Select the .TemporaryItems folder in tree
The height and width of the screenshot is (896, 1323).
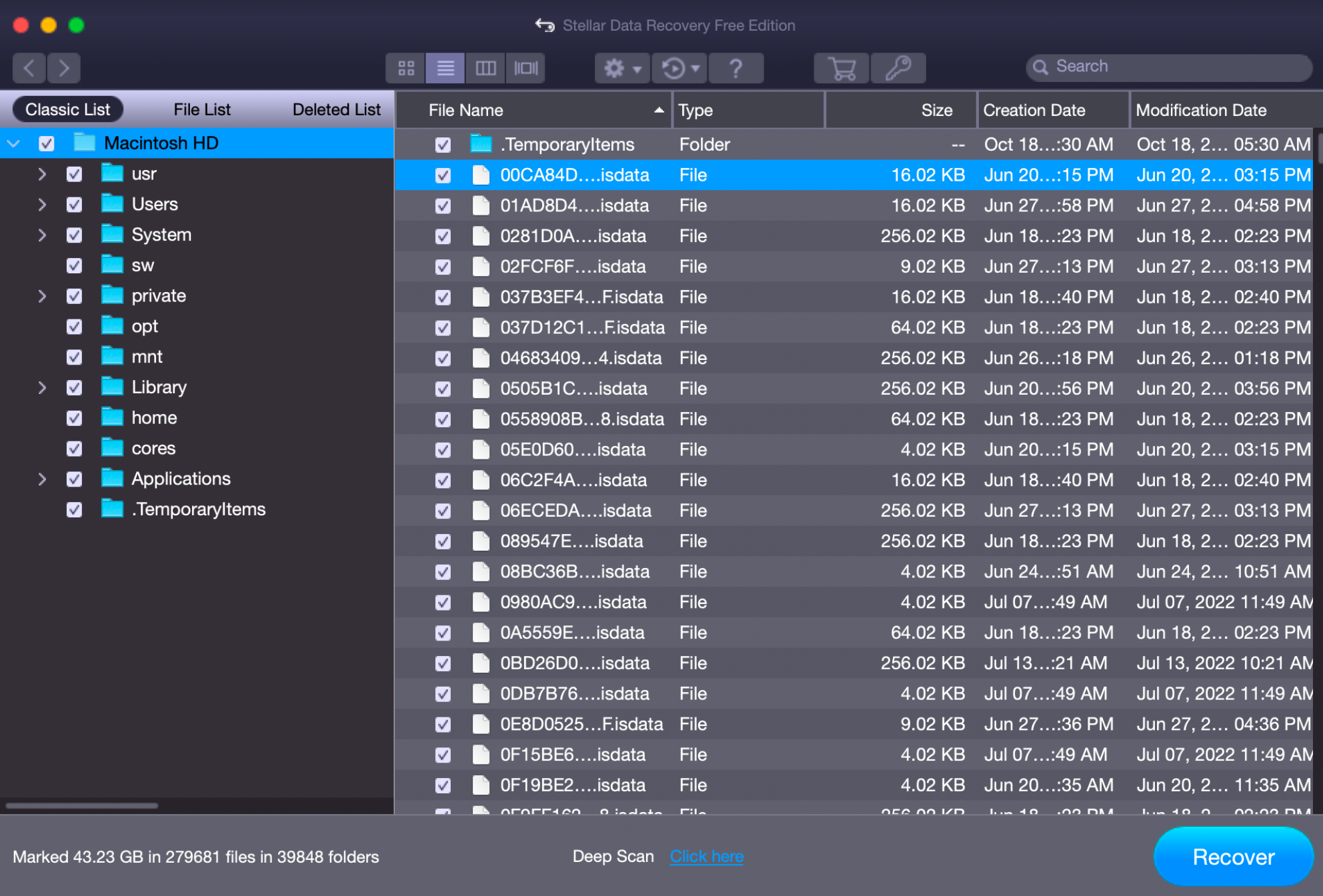(198, 509)
